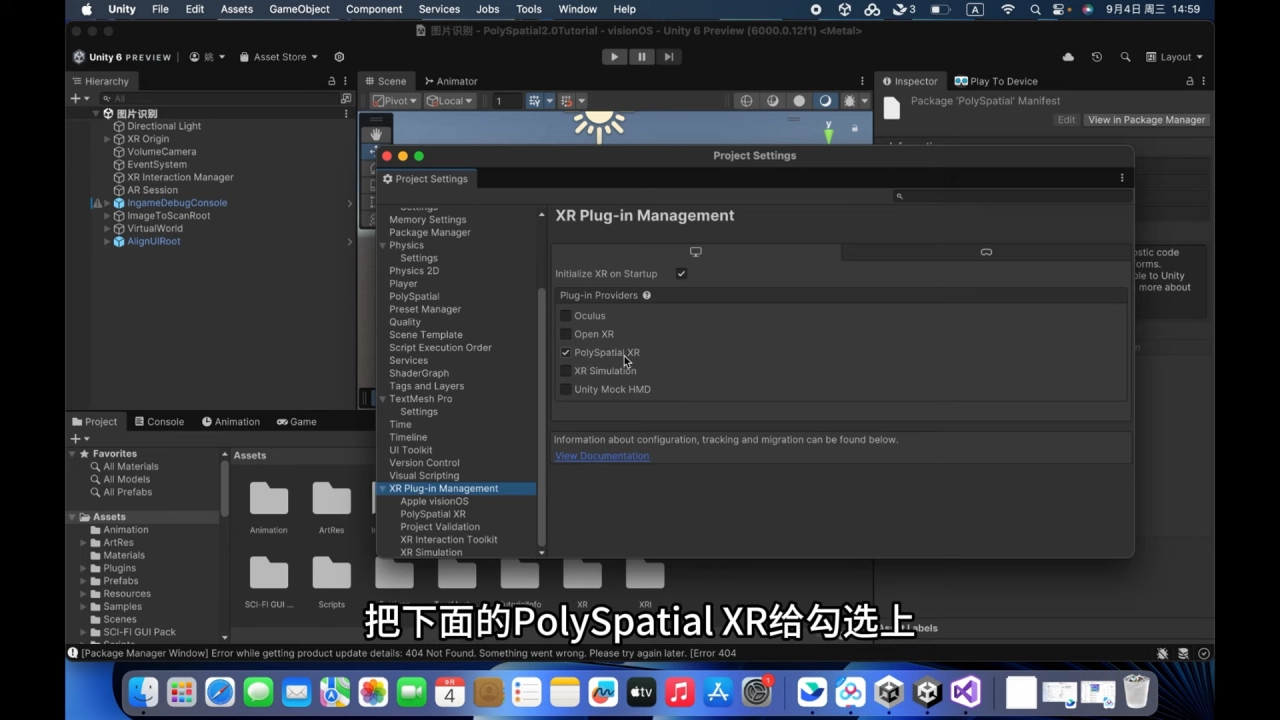Screen dimensions: 1280x720
Task: Expand IngameDebugConsole in Hierarchy
Action: 107,203
